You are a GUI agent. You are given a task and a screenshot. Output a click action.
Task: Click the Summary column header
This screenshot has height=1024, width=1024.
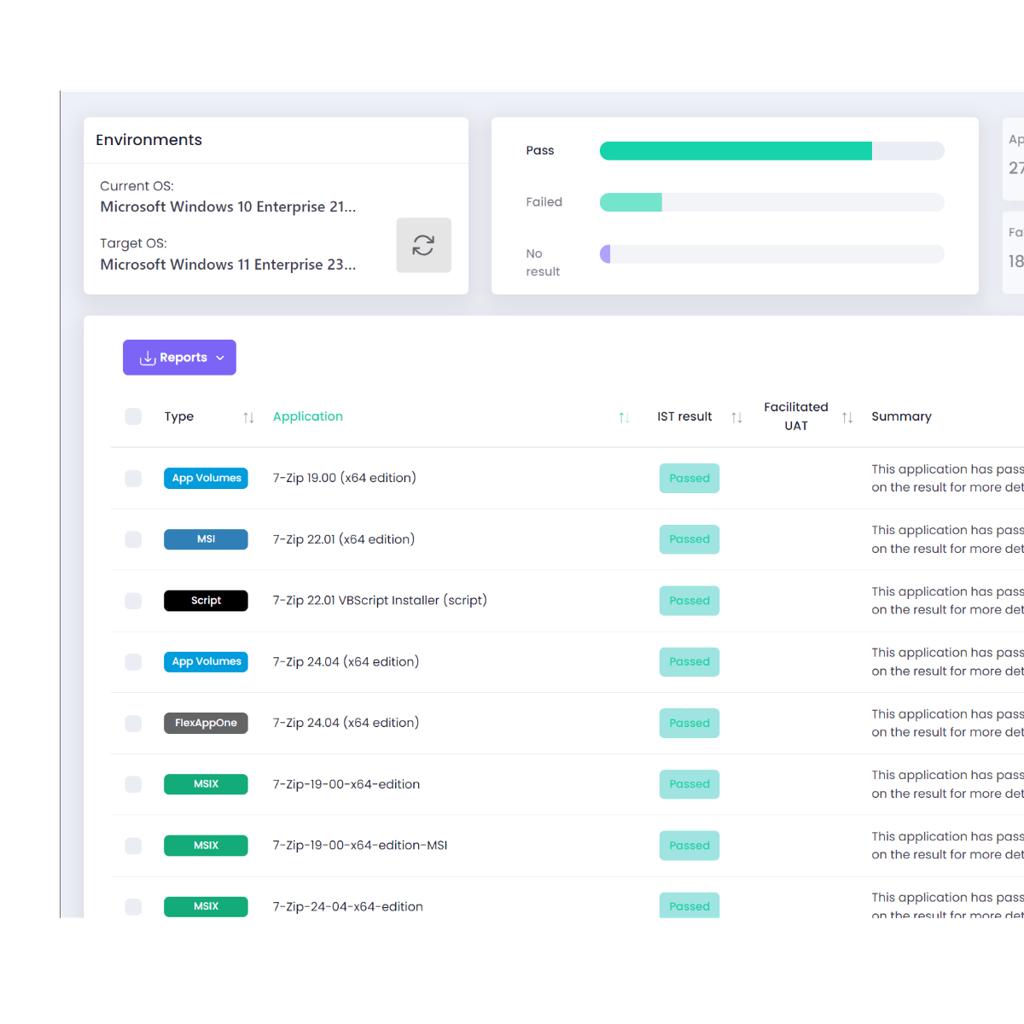[x=901, y=417]
